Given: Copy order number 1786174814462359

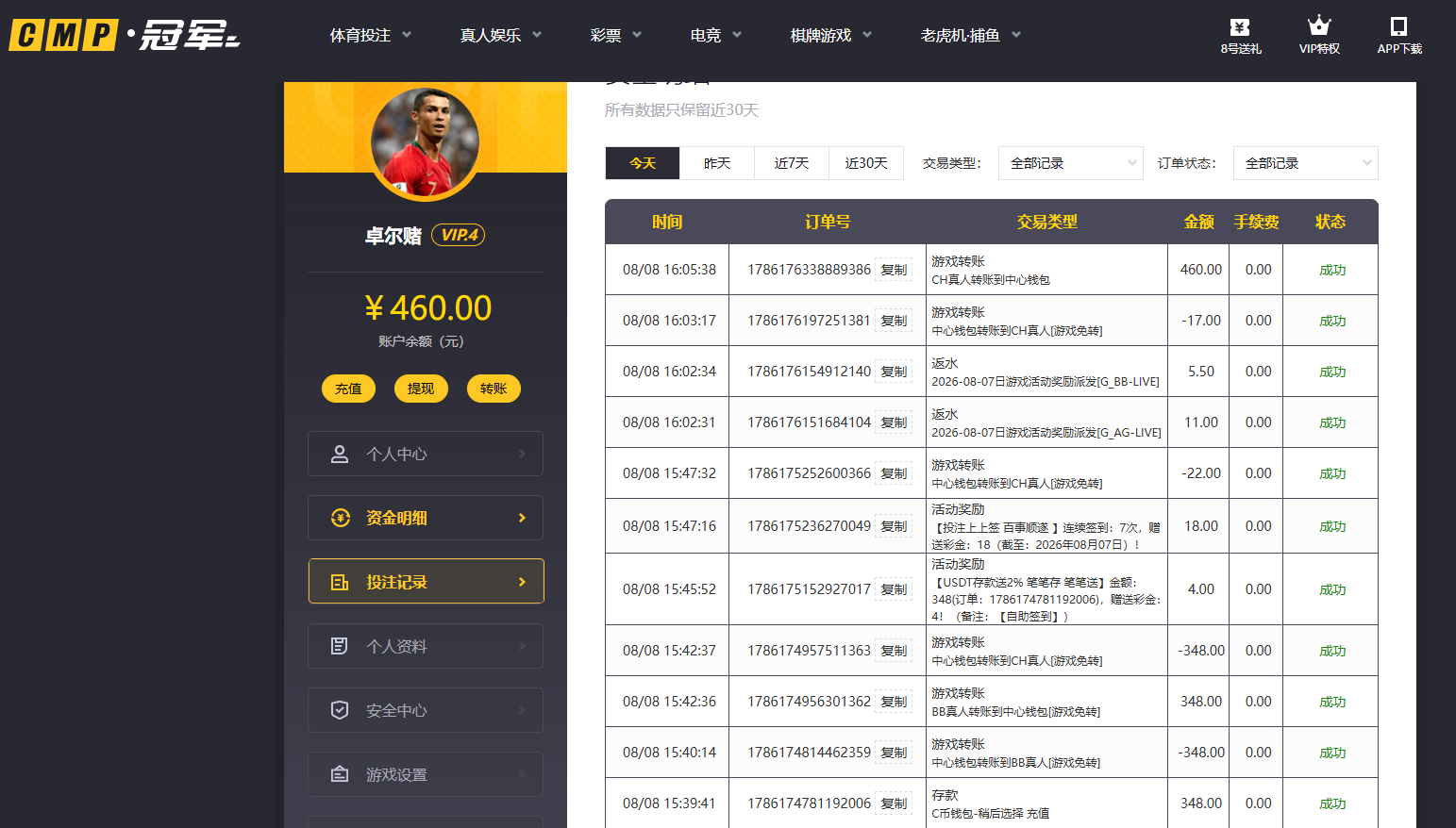Looking at the screenshot, I should pyautogui.click(x=894, y=753).
